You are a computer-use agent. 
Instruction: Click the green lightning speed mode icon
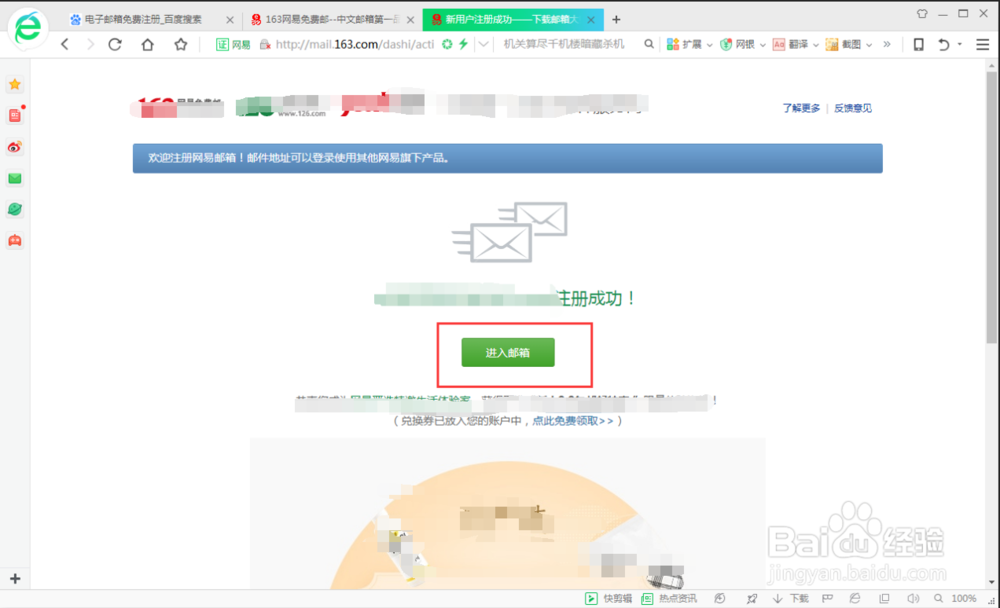(464, 44)
